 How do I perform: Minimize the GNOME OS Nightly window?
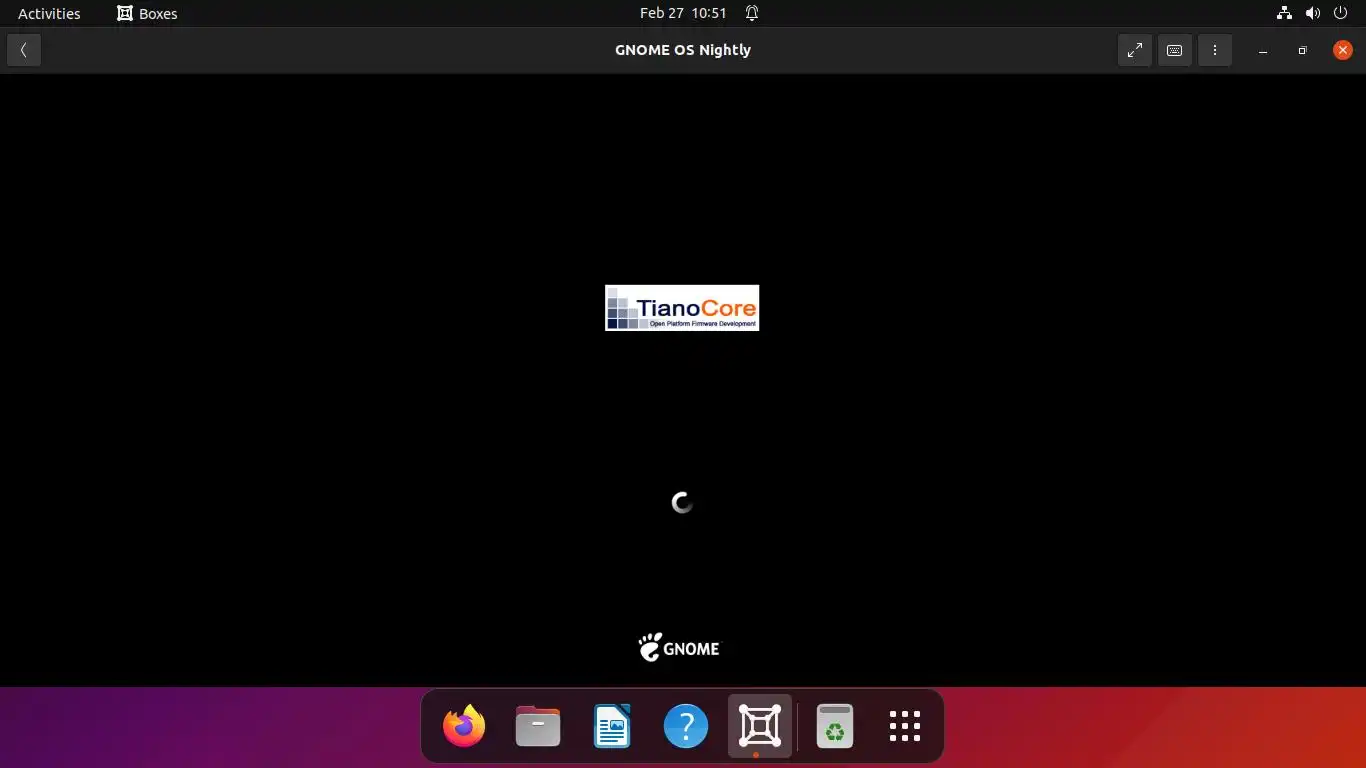[1263, 50]
